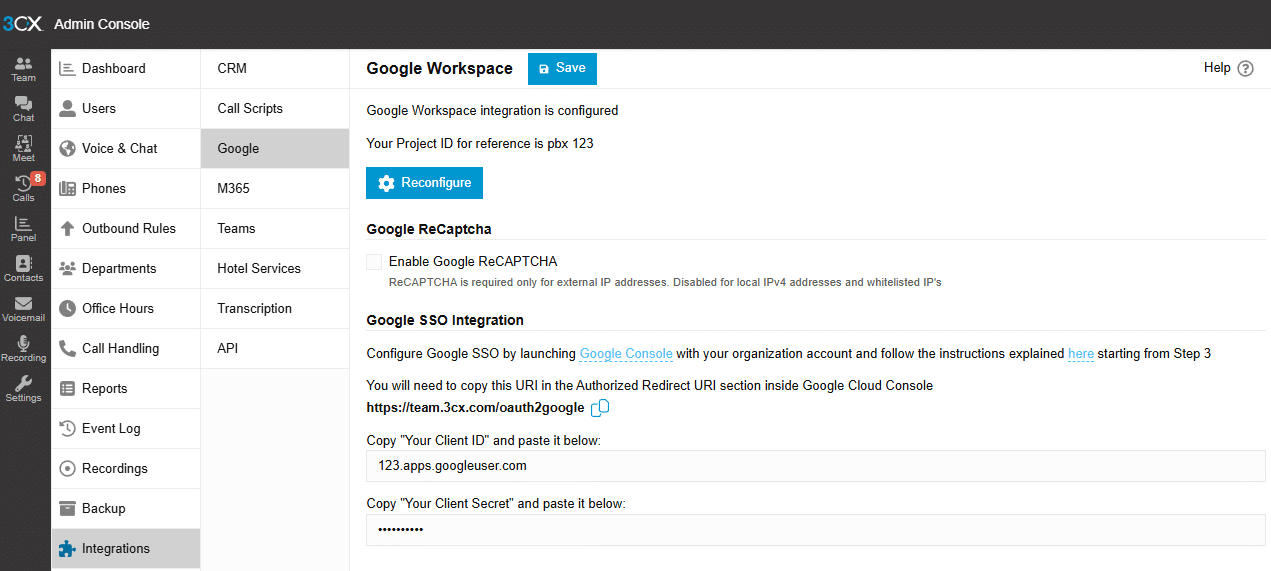Click the Reconfigure button
Viewport: 1271px width, 571px height.
(x=425, y=183)
